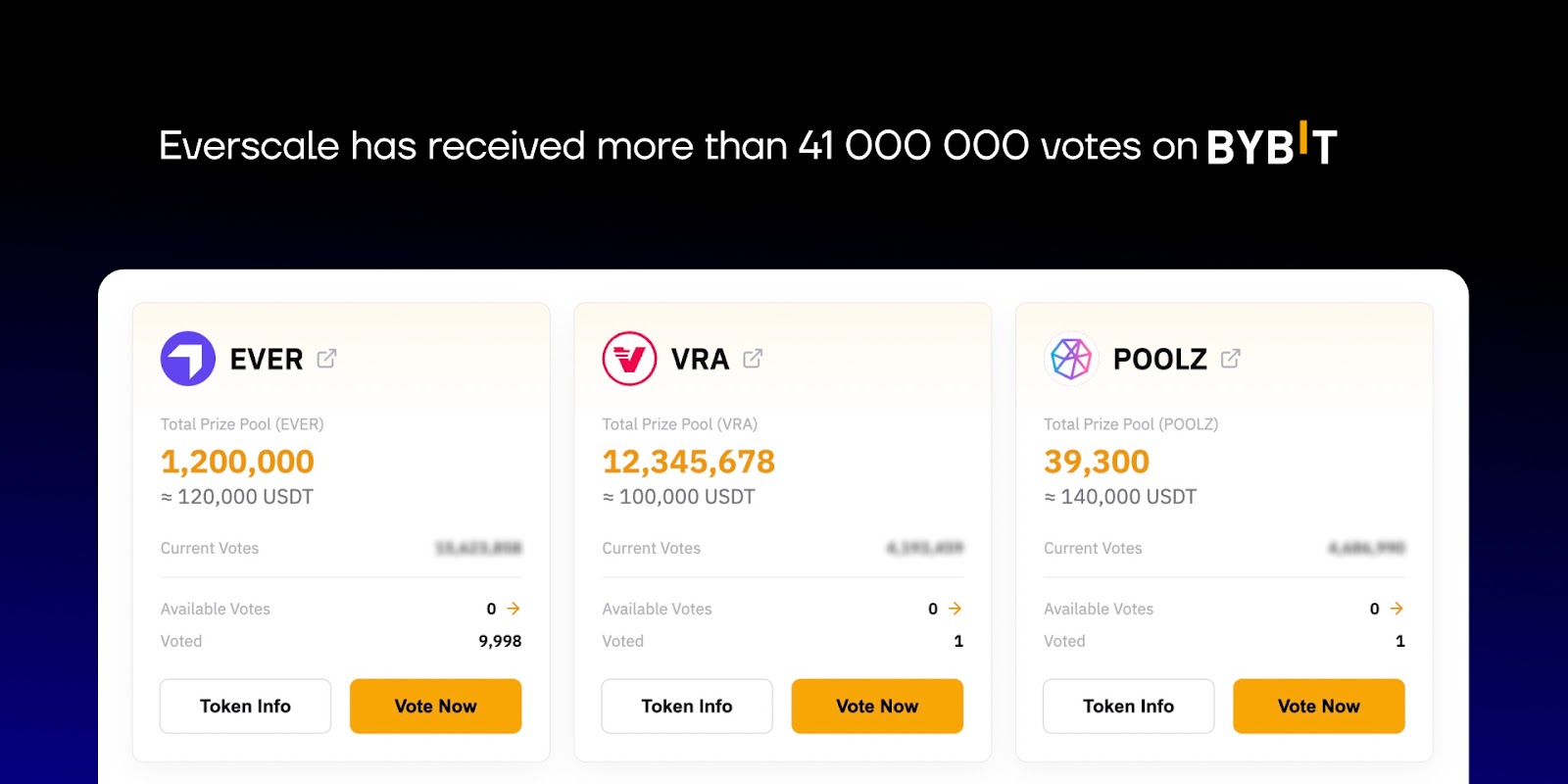Image resolution: width=1568 pixels, height=784 pixels.
Task: Open EVER external link icon
Action: 326,359
